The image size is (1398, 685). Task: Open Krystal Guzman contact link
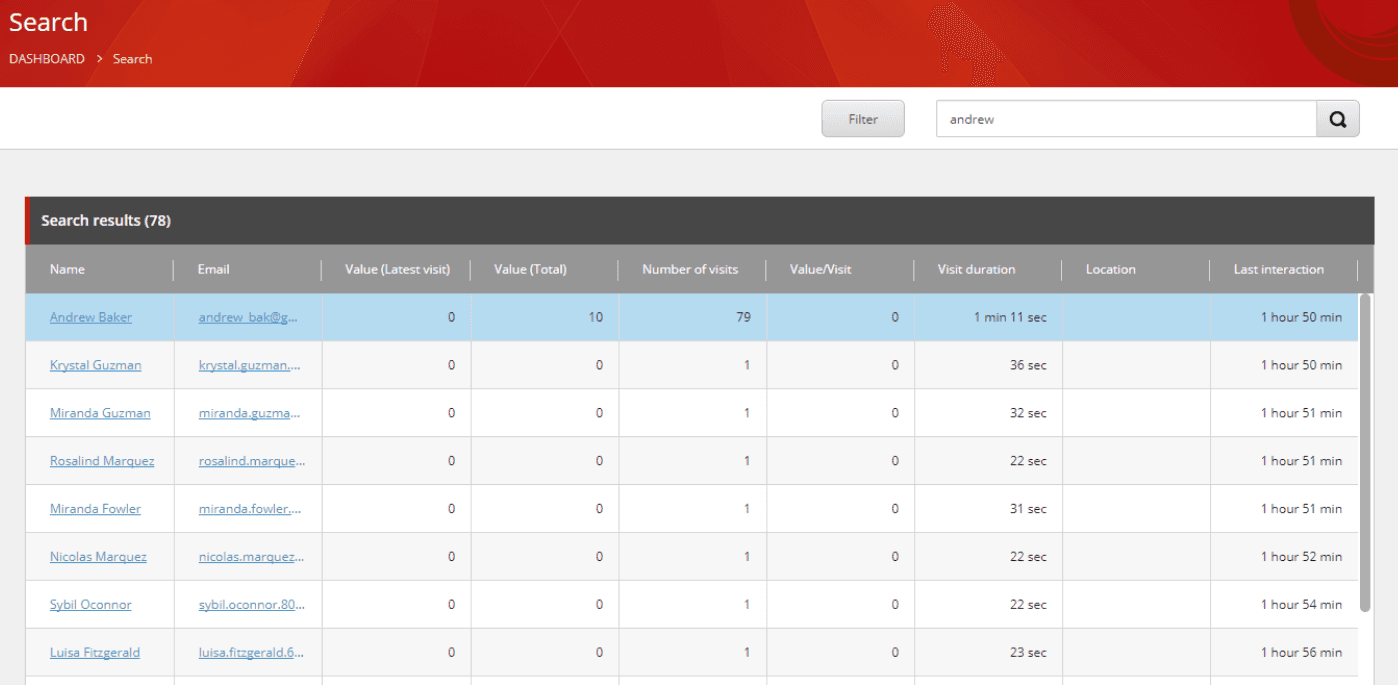pos(96,365)
